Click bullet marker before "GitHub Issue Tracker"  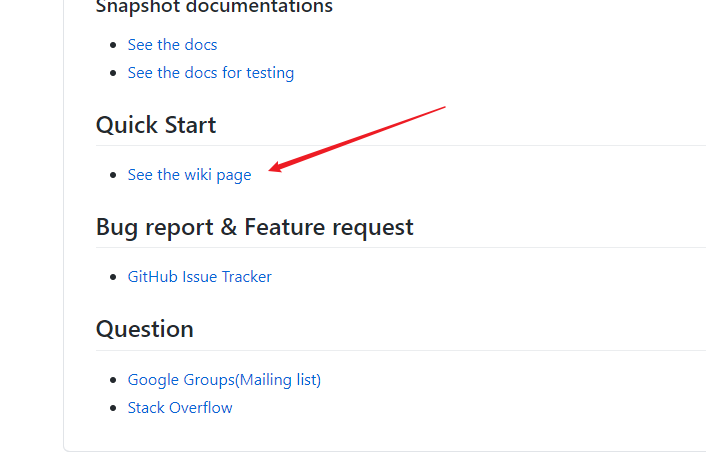(114, 278)
